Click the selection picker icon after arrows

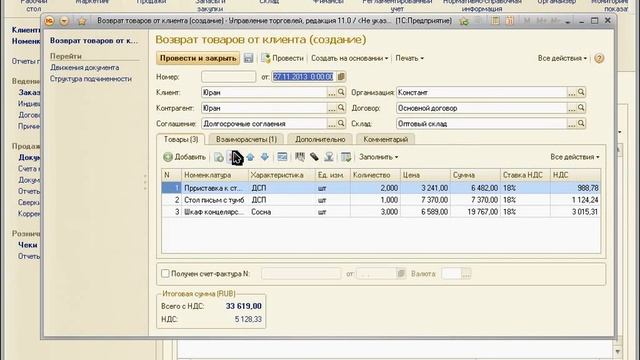(x=282, y=157)
